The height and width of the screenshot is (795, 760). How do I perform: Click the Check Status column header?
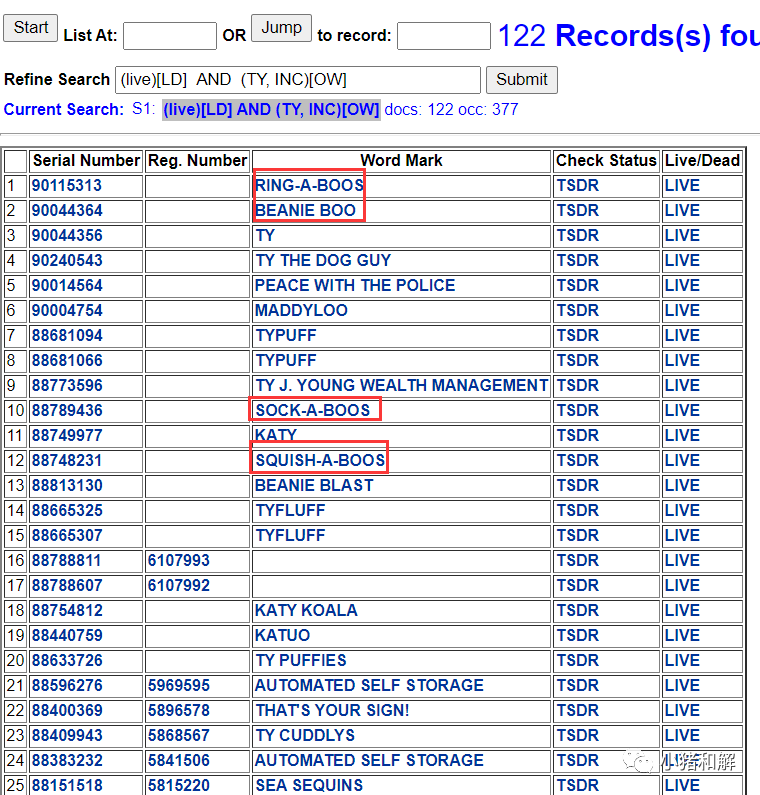pyautogui.click(x=606, y=161)
